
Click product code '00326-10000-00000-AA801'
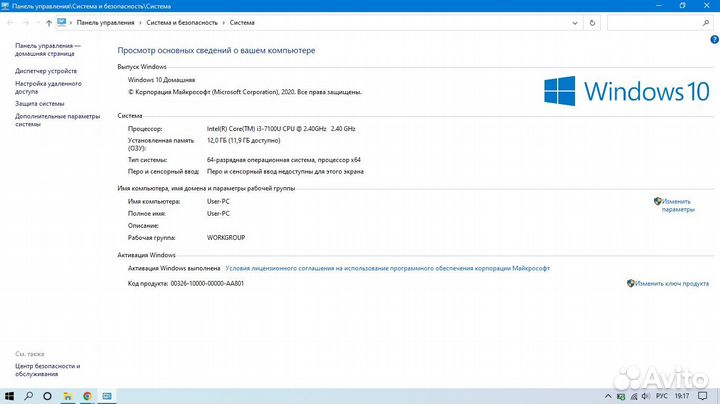point(207,284)
